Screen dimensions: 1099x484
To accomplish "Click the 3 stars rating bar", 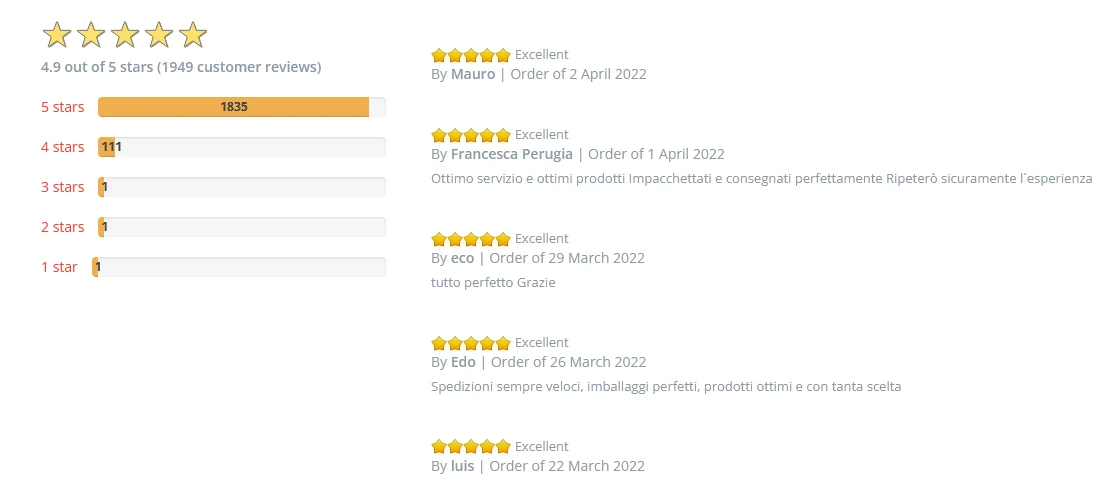I will pyautogui.click(x=241, y=187).
